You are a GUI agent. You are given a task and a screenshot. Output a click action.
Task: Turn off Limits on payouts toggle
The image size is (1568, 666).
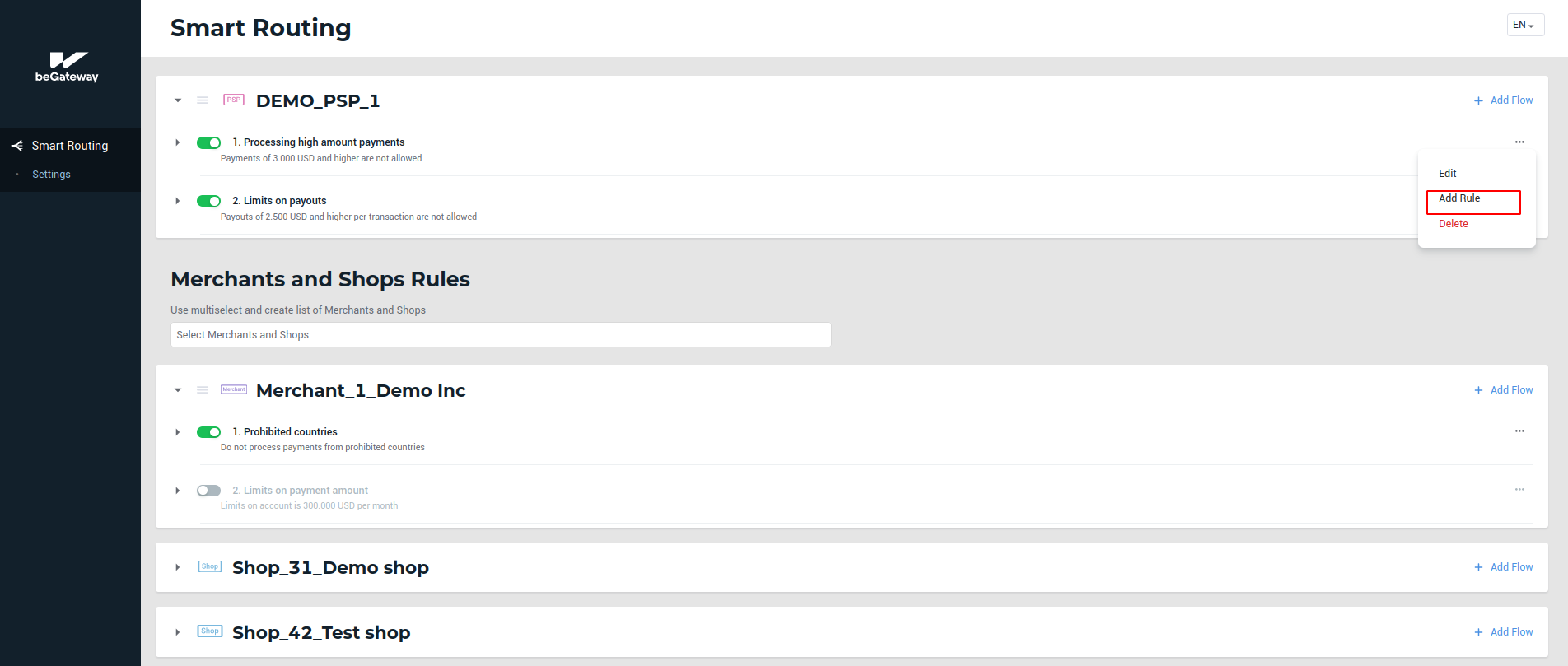click(209, 201)
